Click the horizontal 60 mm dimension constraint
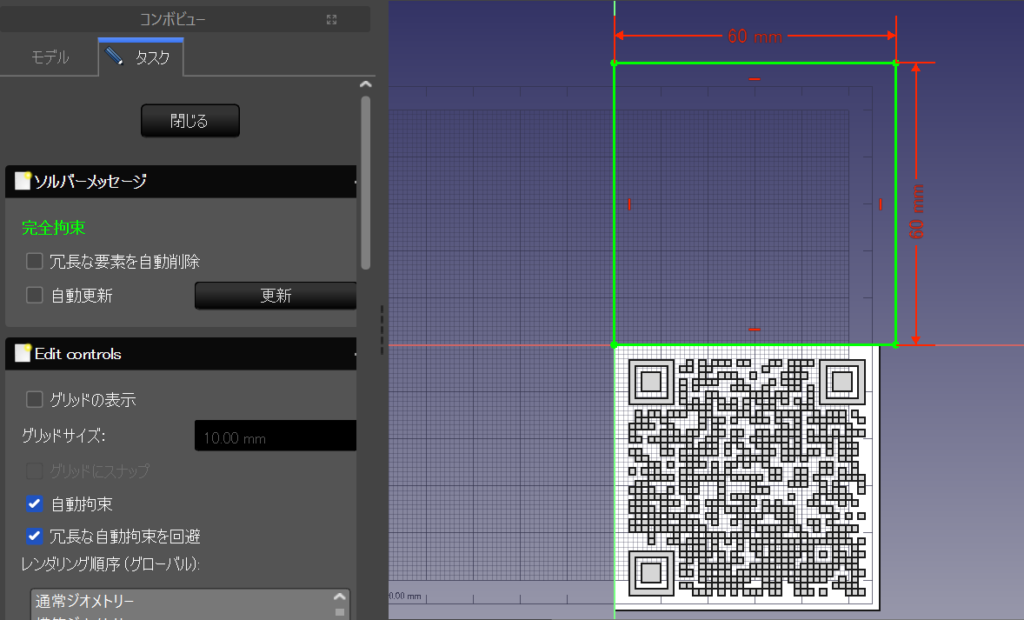Screen dimensions: 1024x620 pos(754,37)
